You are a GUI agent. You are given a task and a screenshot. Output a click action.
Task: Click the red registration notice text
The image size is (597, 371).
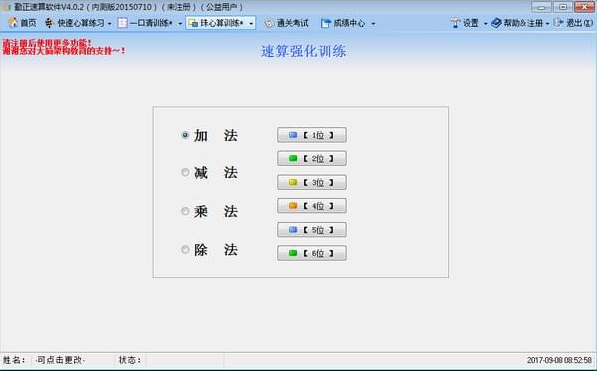(x=64, y=47)
